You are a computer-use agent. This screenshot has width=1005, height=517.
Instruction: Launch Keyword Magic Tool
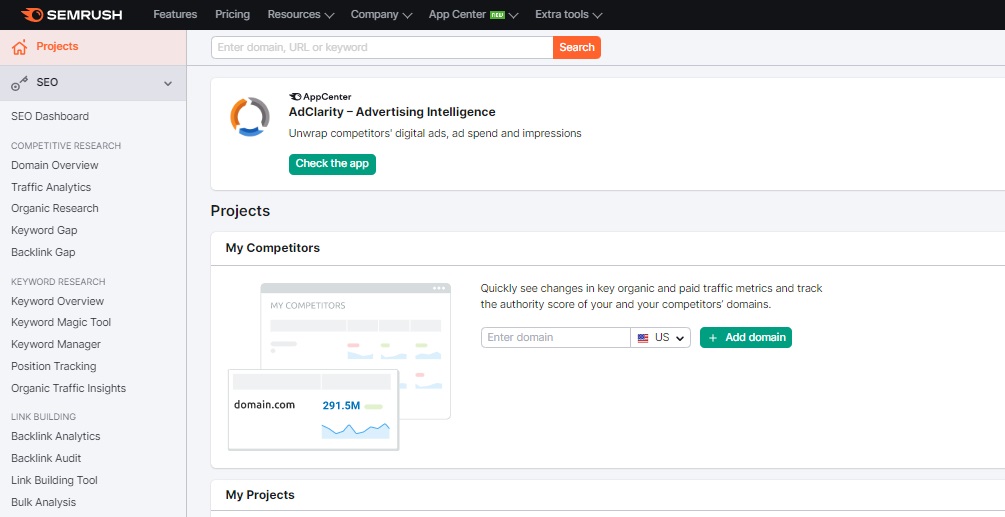61,322
